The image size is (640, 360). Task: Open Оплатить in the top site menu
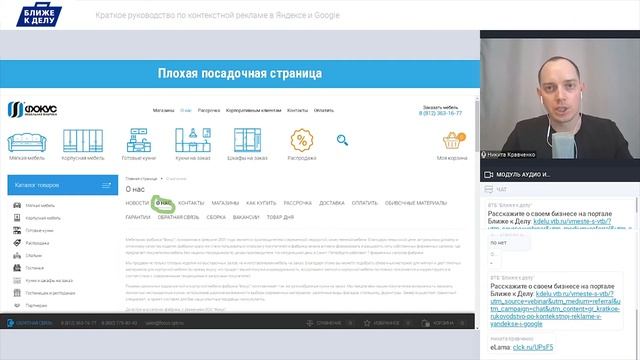[324, 111]
